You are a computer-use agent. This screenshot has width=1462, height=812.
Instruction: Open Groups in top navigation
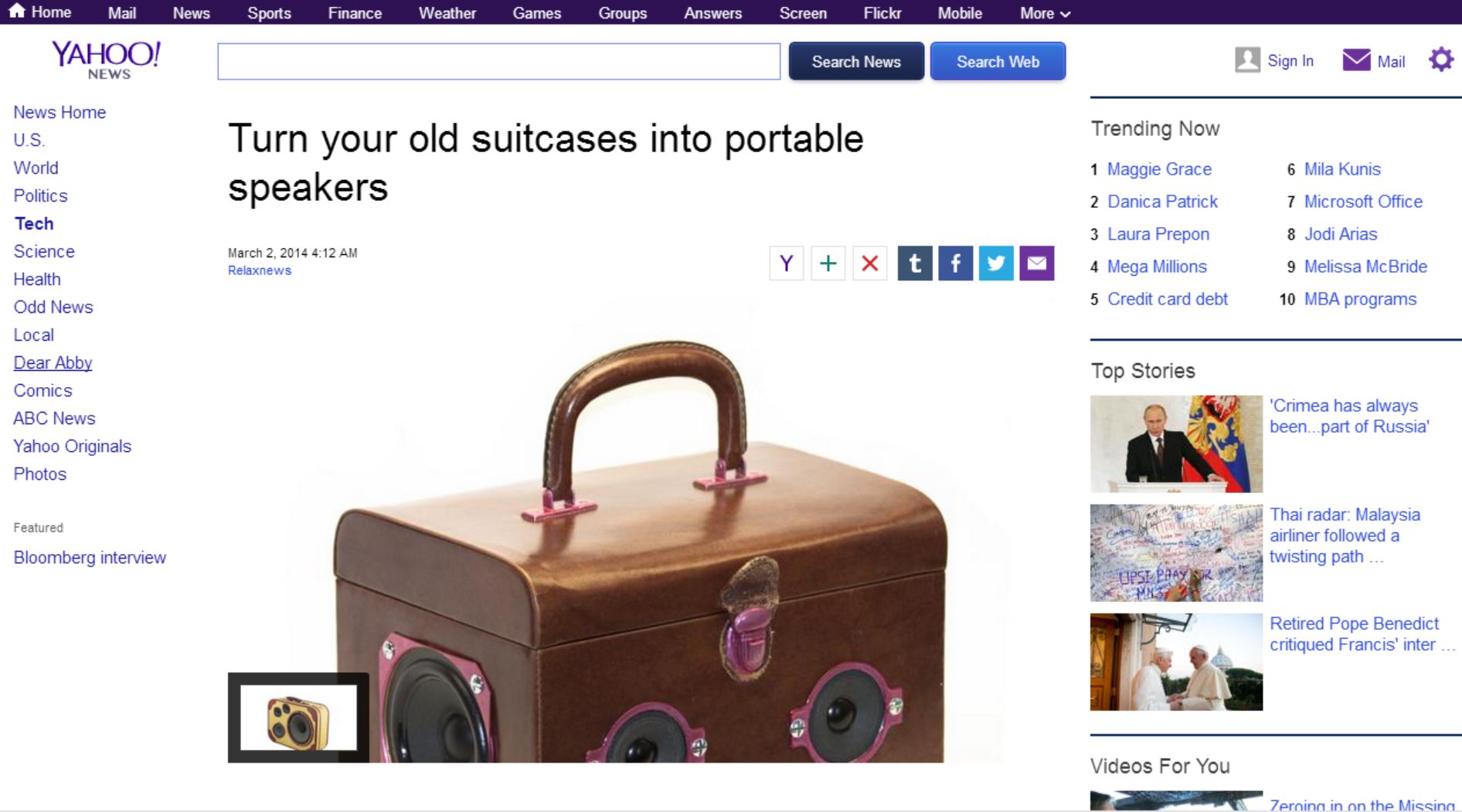click(x=622, y=13)
